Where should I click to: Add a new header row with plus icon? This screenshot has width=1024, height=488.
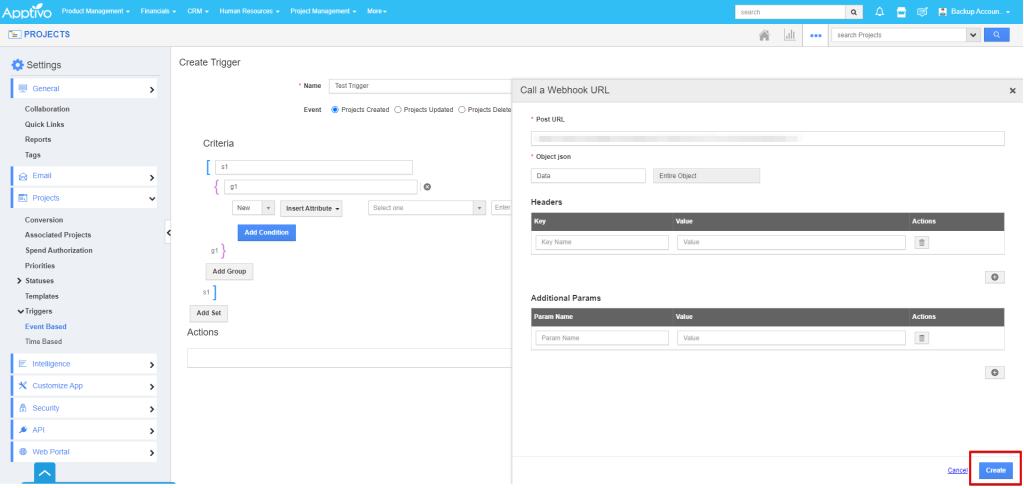[x=994, y=277]
